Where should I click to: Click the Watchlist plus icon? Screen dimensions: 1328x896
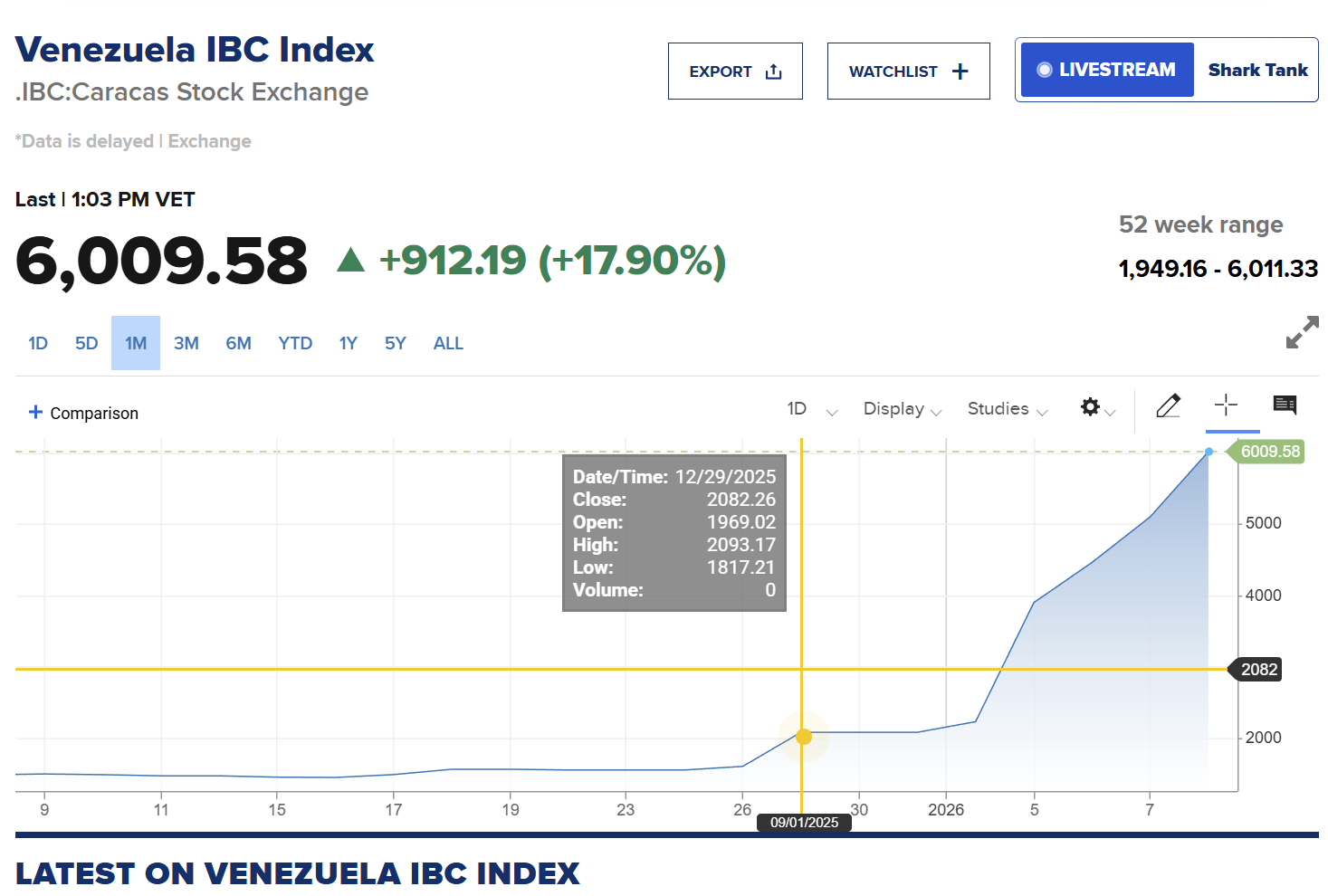tap(960, 71)
